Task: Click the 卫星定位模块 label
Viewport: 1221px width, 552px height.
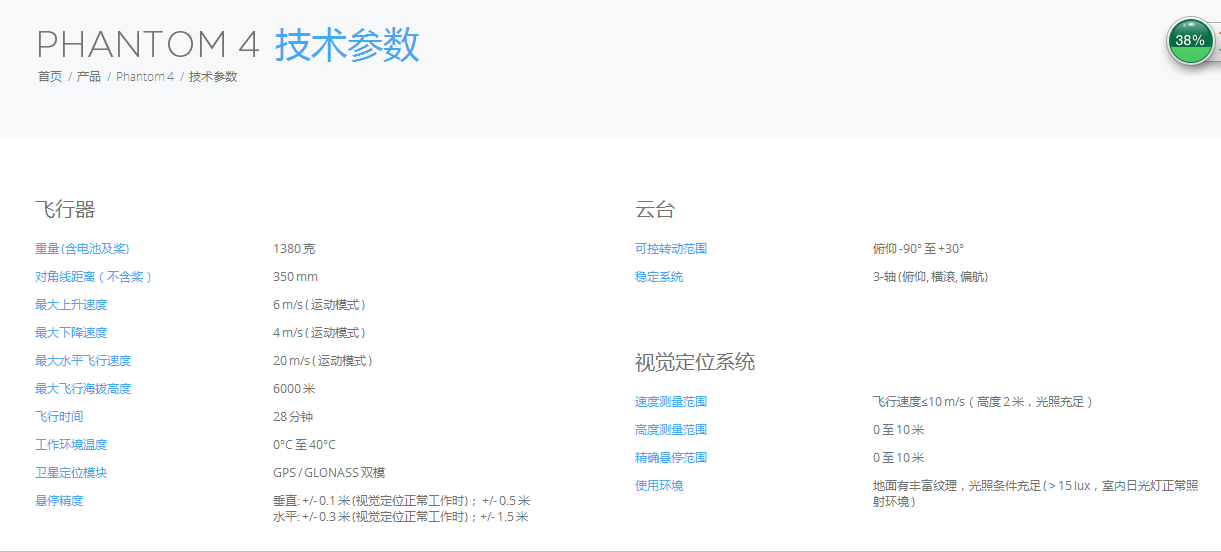Action: pyautogui.click(x=71, y=473)
